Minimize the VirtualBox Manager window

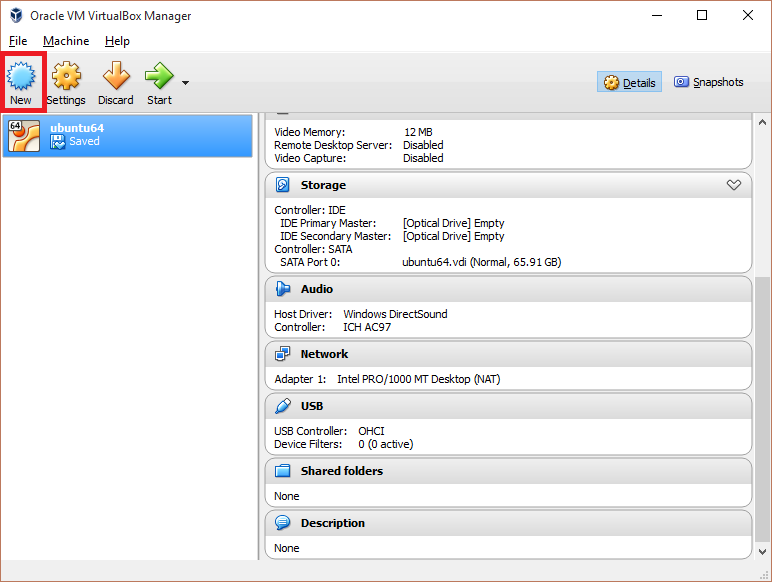point(657,15)
